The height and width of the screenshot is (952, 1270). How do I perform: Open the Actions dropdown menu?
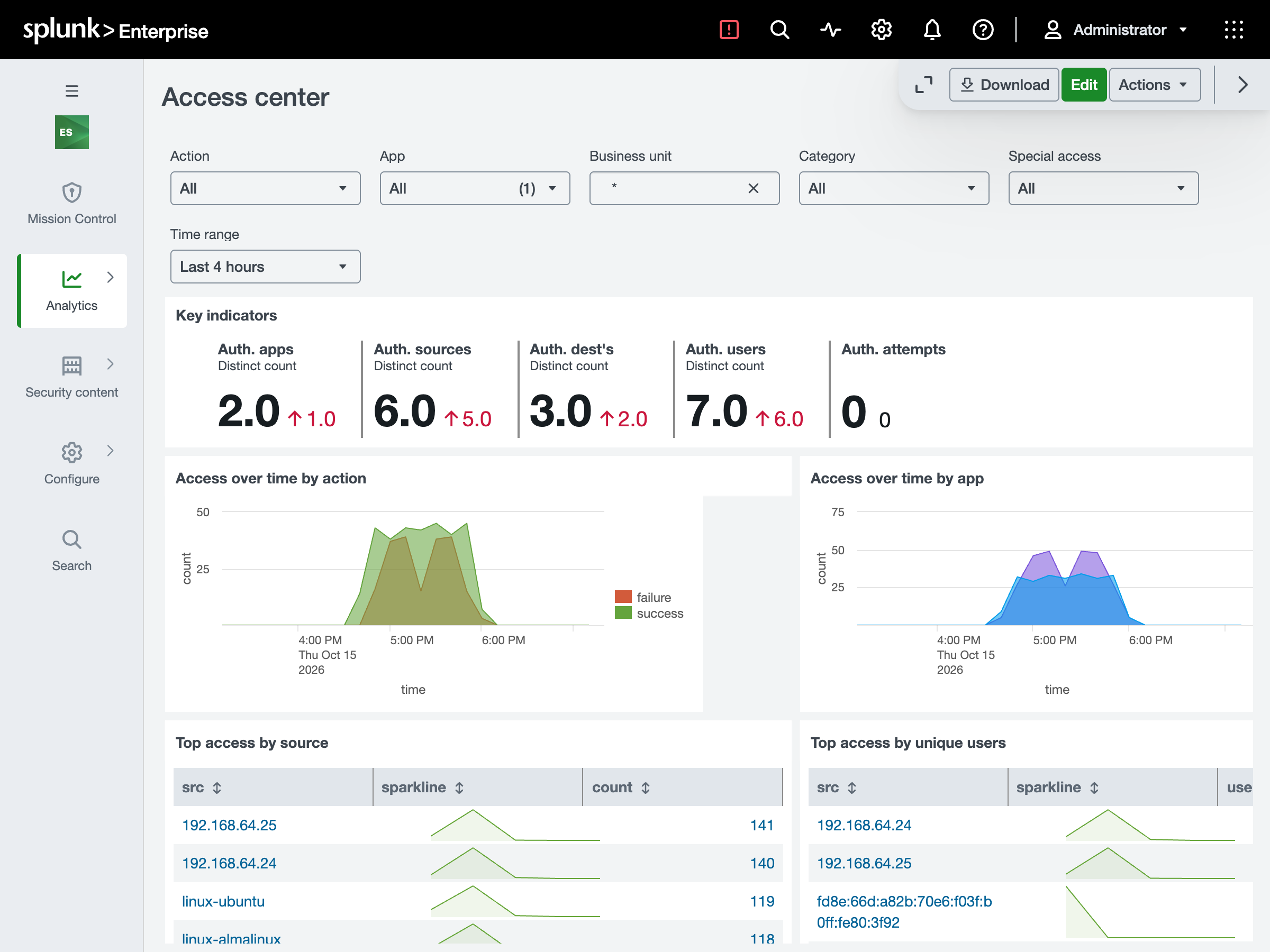(x=1155, y=85)
